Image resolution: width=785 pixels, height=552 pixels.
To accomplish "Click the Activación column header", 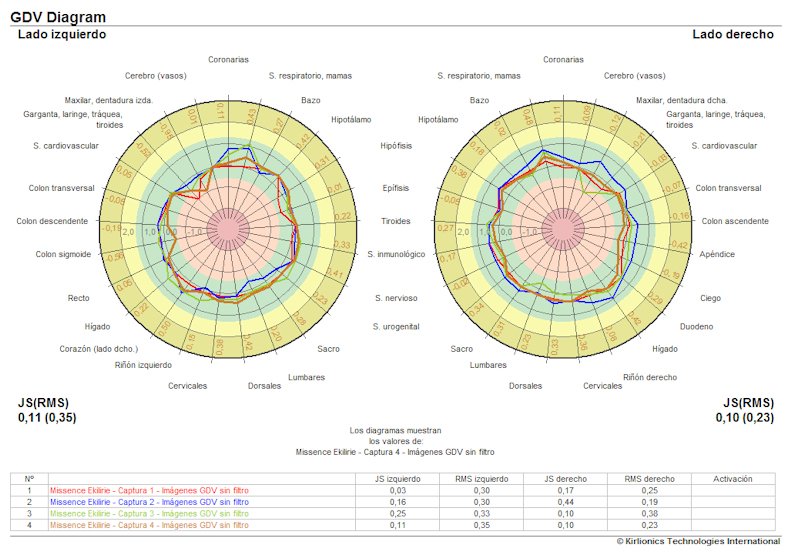I will [732, 479].
